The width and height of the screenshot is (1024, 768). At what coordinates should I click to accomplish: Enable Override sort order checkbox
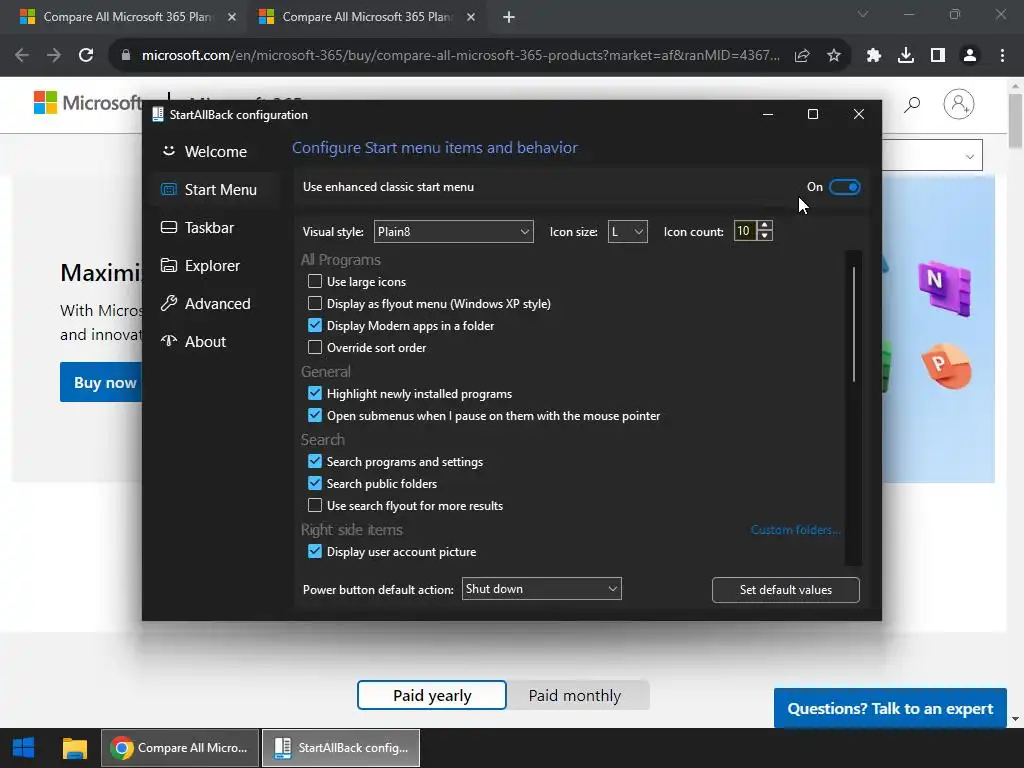click(315, 347)
